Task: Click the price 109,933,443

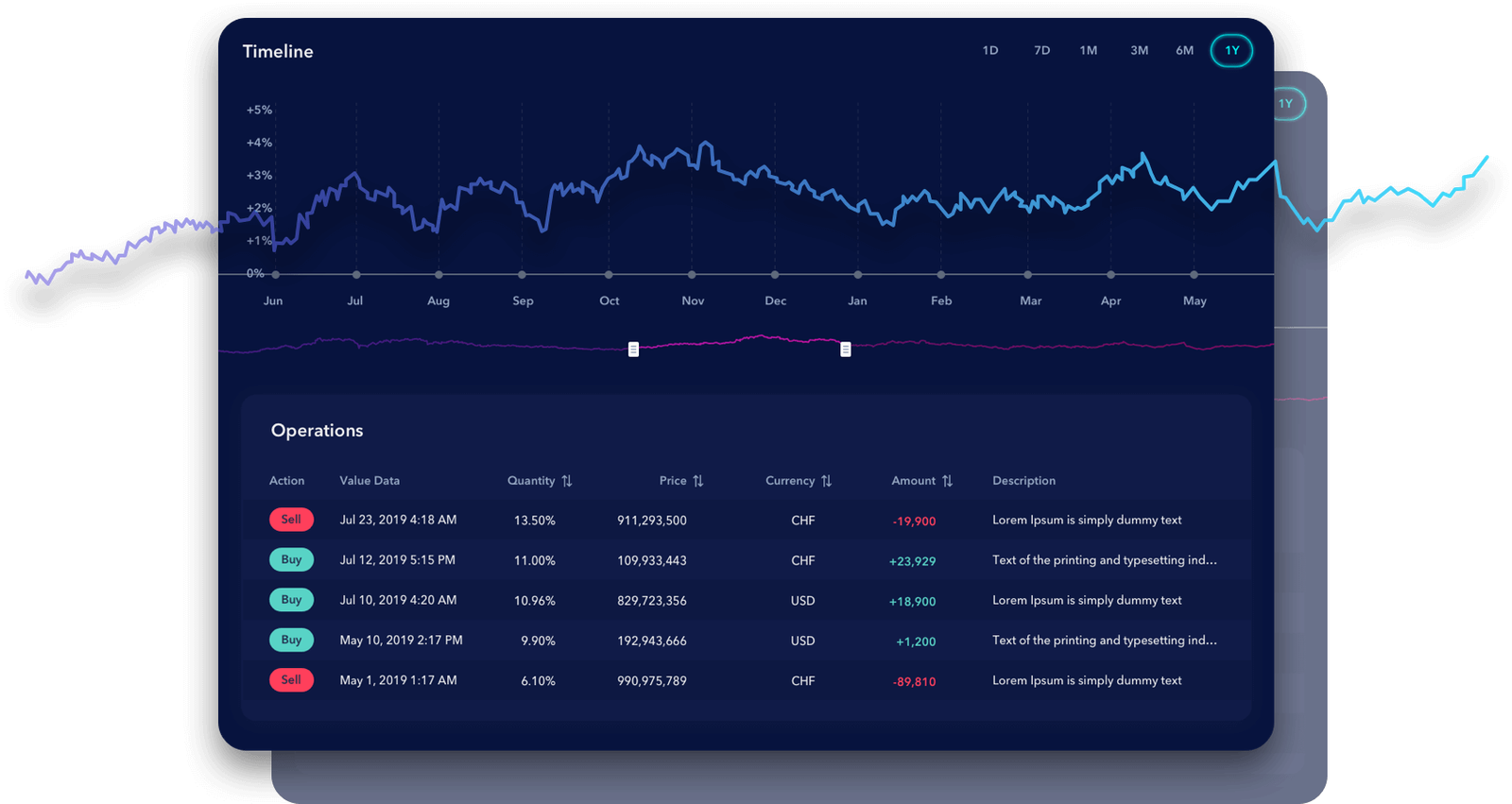Action: click(652, 560)
